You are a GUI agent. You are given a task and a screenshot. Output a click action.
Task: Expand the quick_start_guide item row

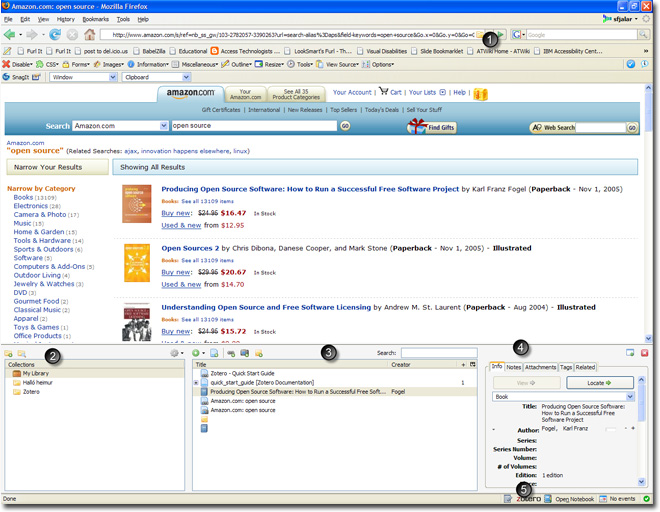(x=196, y=383)
